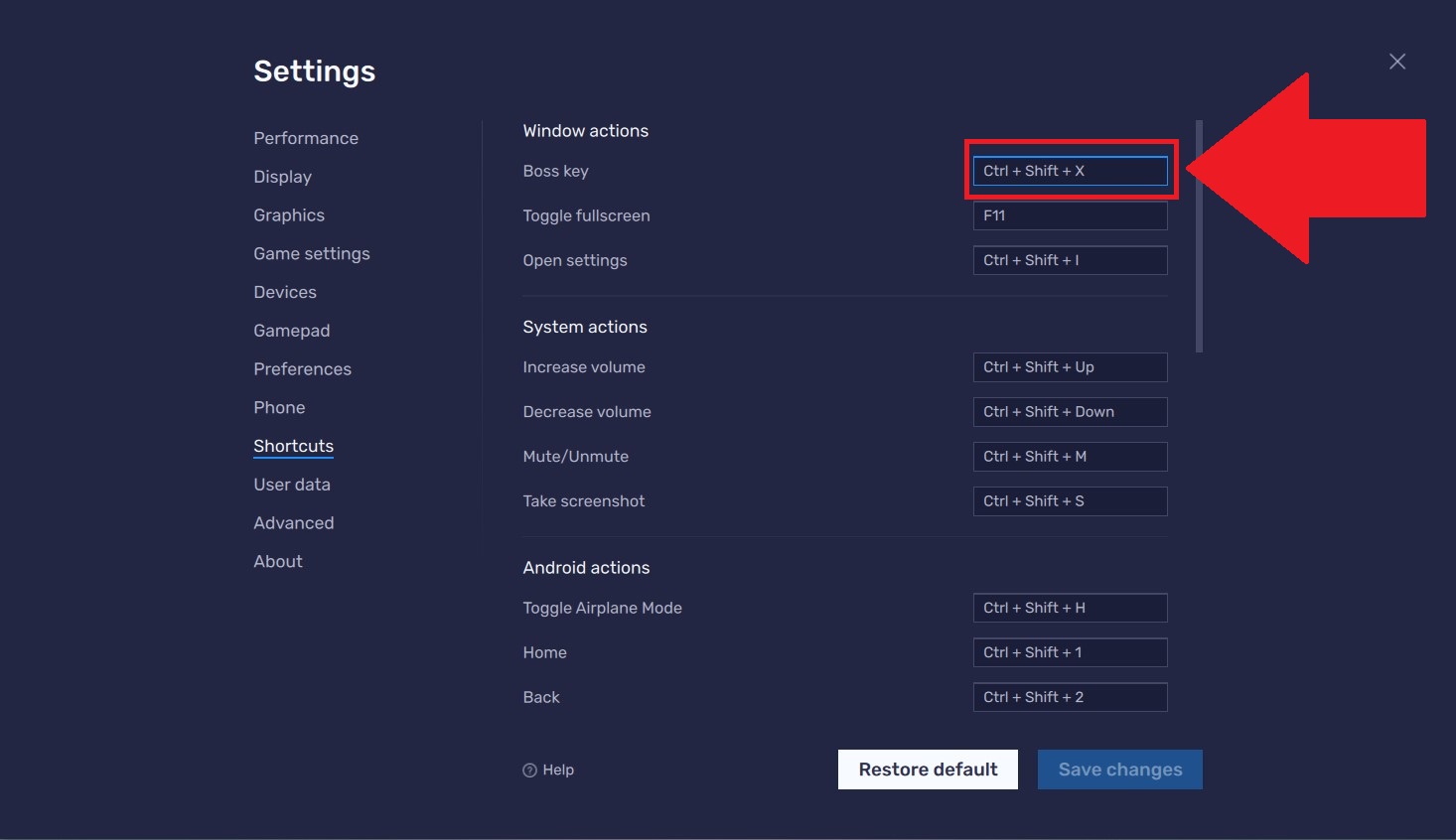
Task: Open the About section
Action: 277,561
